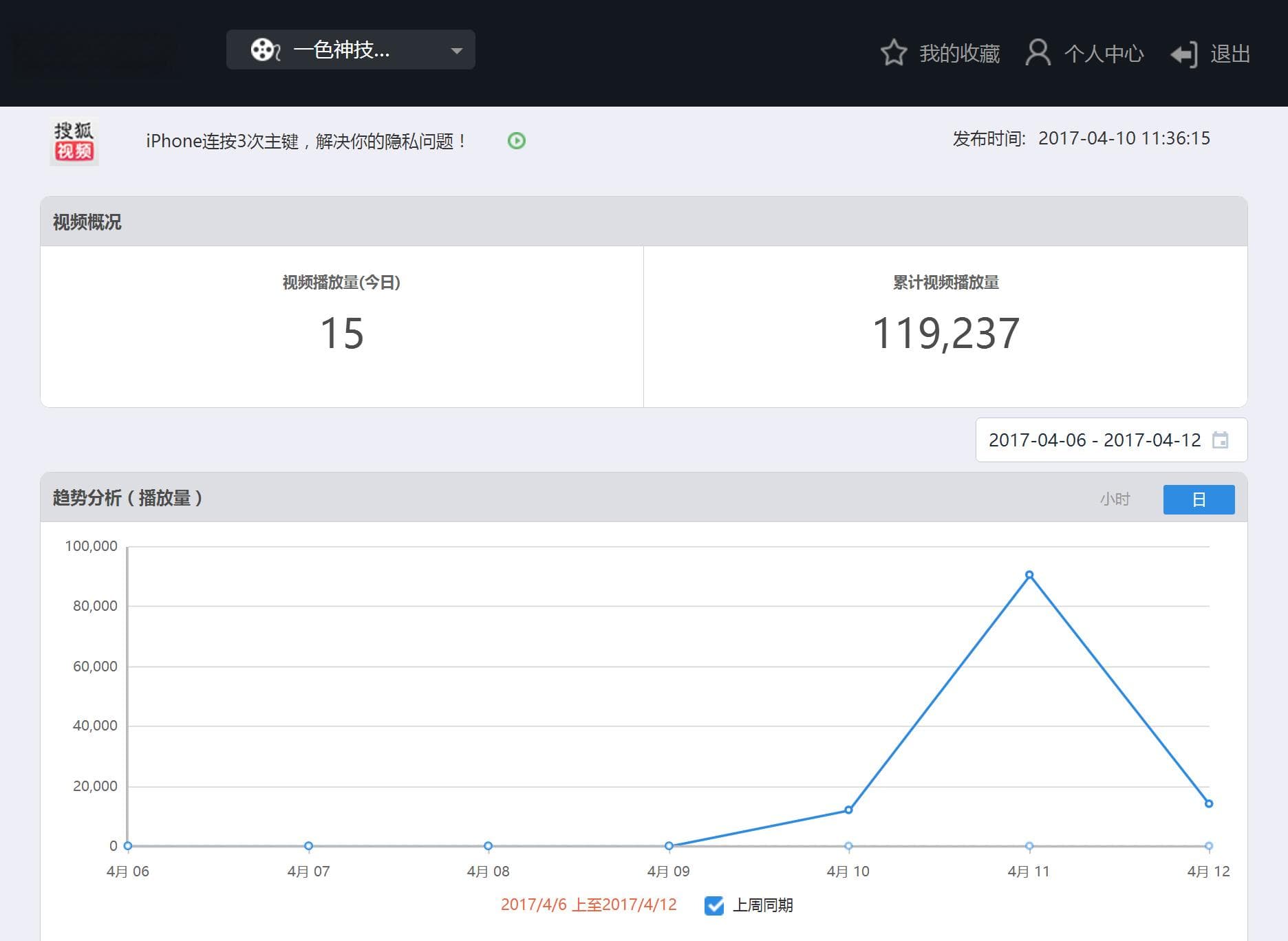Expand the 一色神技 channel dropdown arrow

[456, 51]
